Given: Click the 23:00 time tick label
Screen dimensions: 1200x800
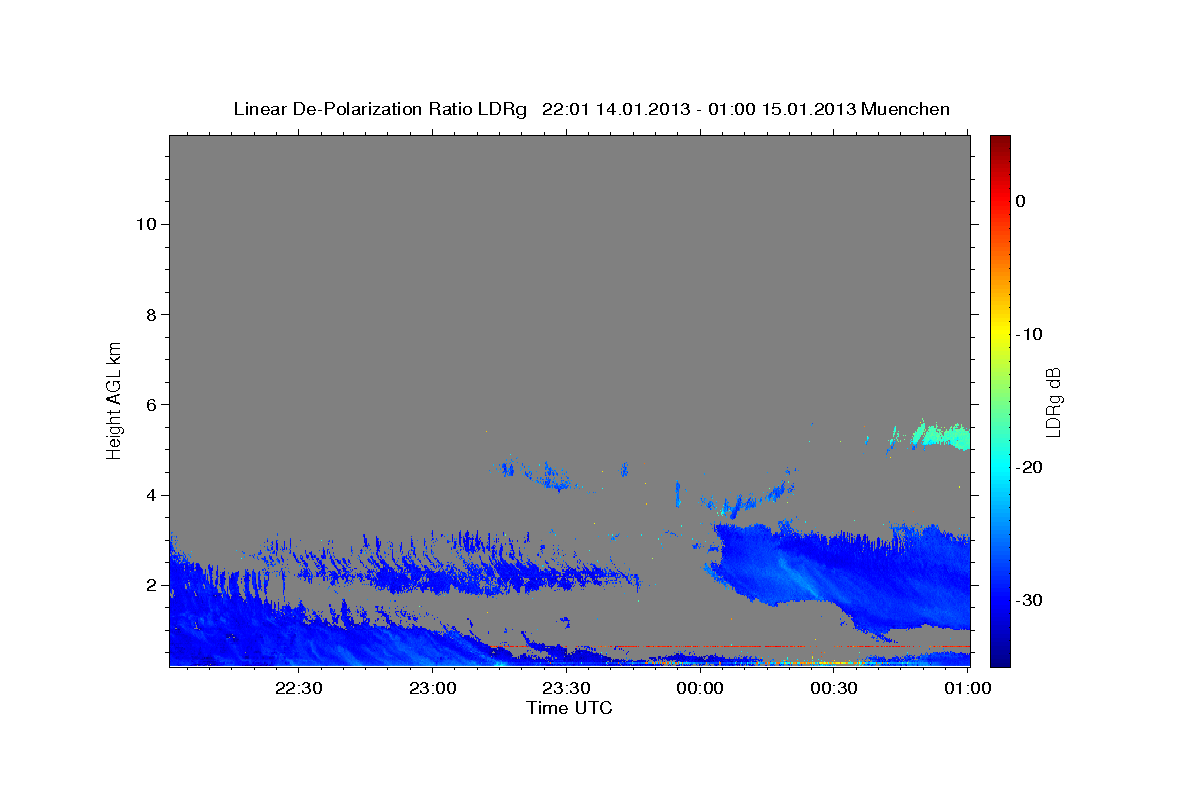Looking at the screenshot, I should [x=433, y=688].
